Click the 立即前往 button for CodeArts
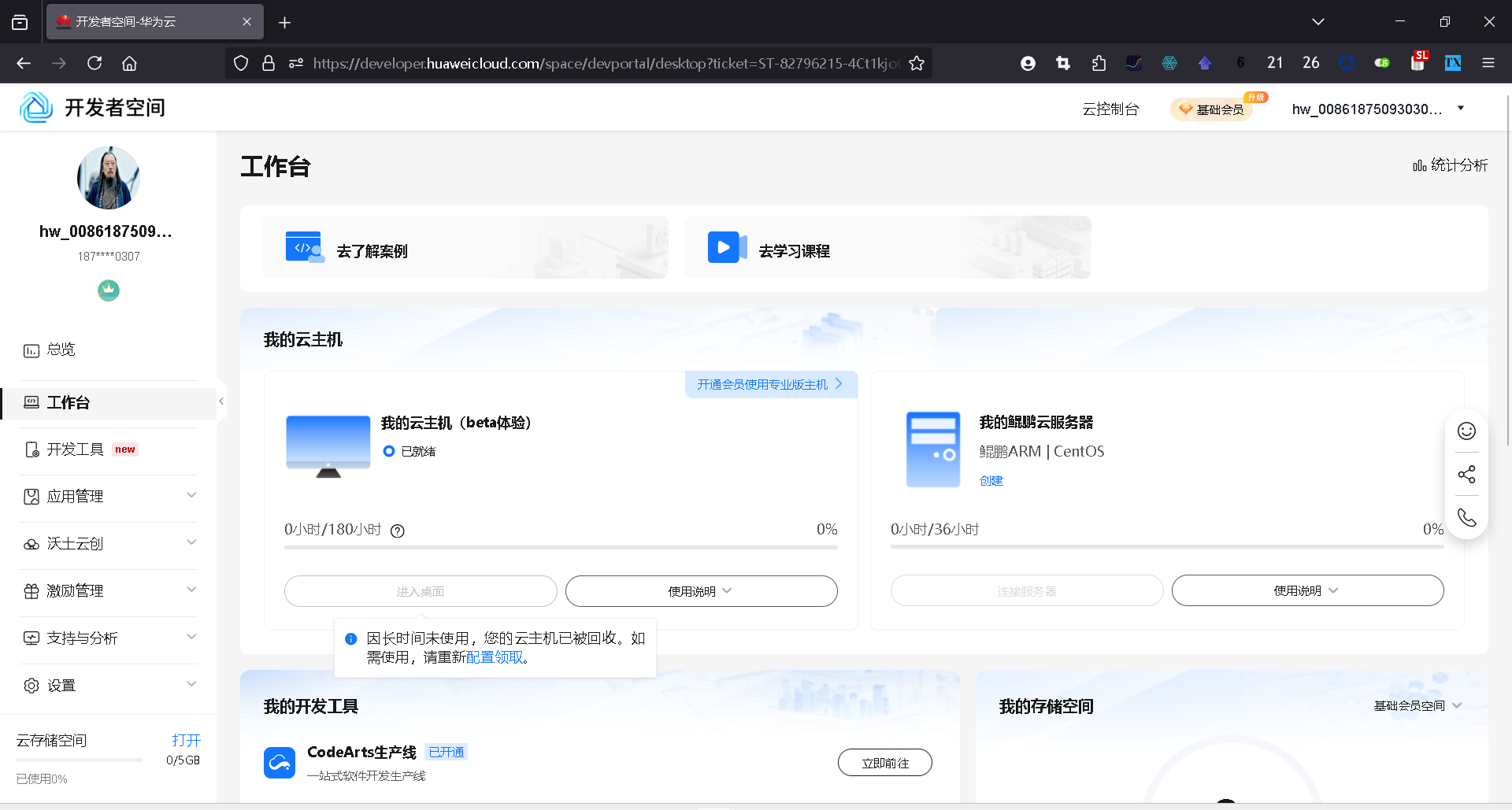The image size is (1512, 810). click(x=884, y=762)
